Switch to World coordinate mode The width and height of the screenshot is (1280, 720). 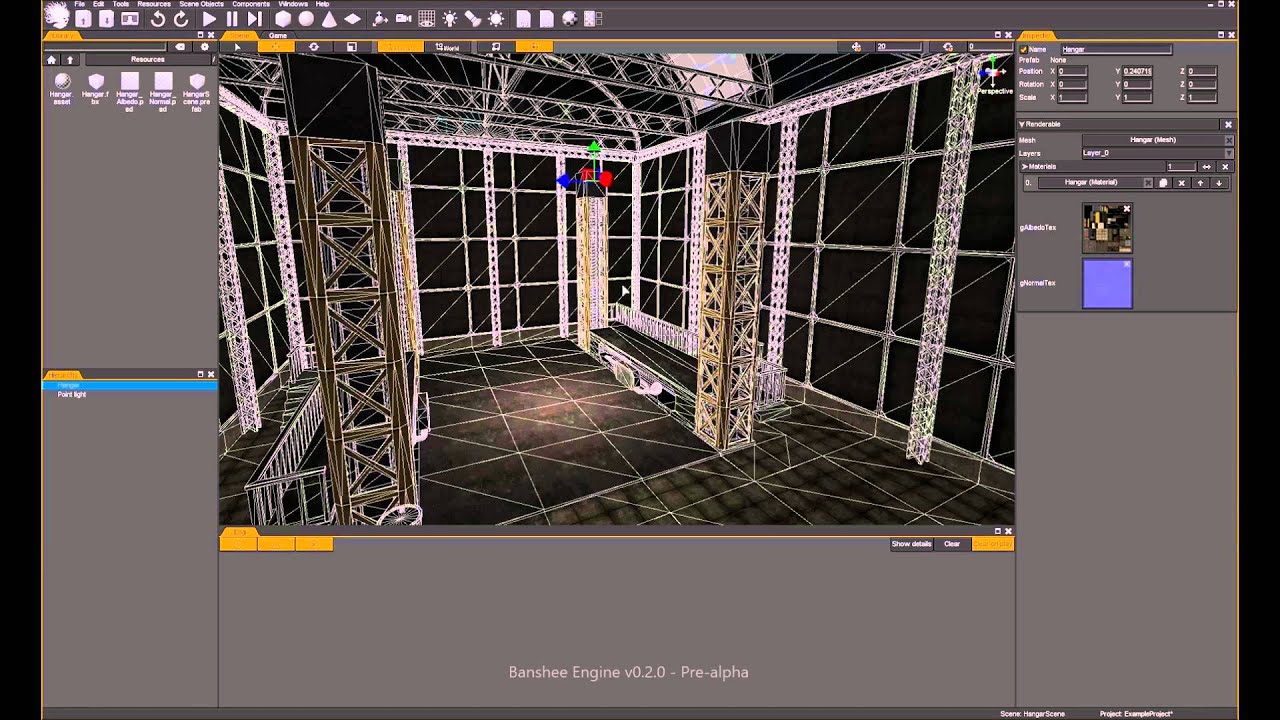coord(445,47)
